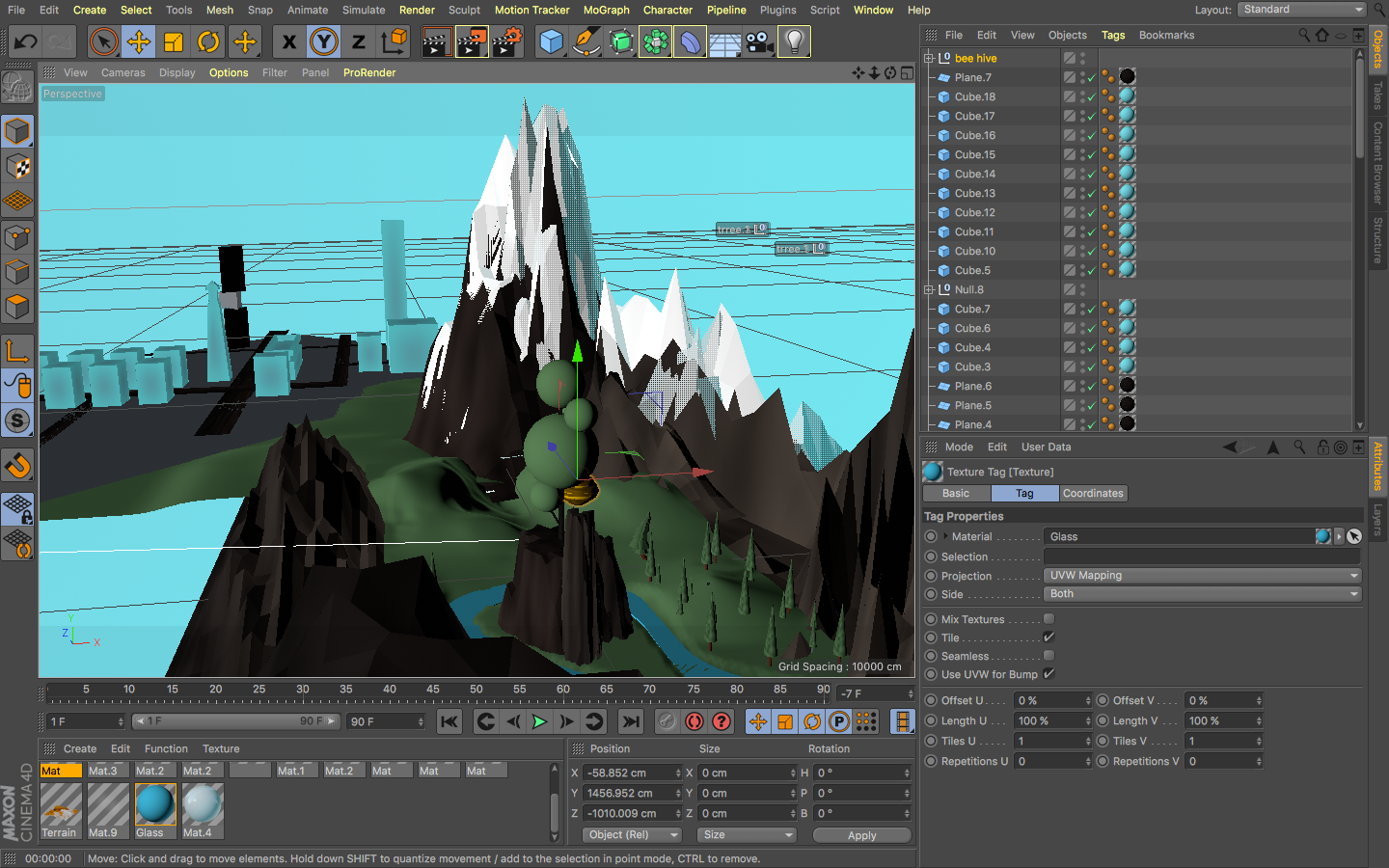Uncheck the Tile checkbox
Screen dimensions: 1389x868
[1049, 637]
